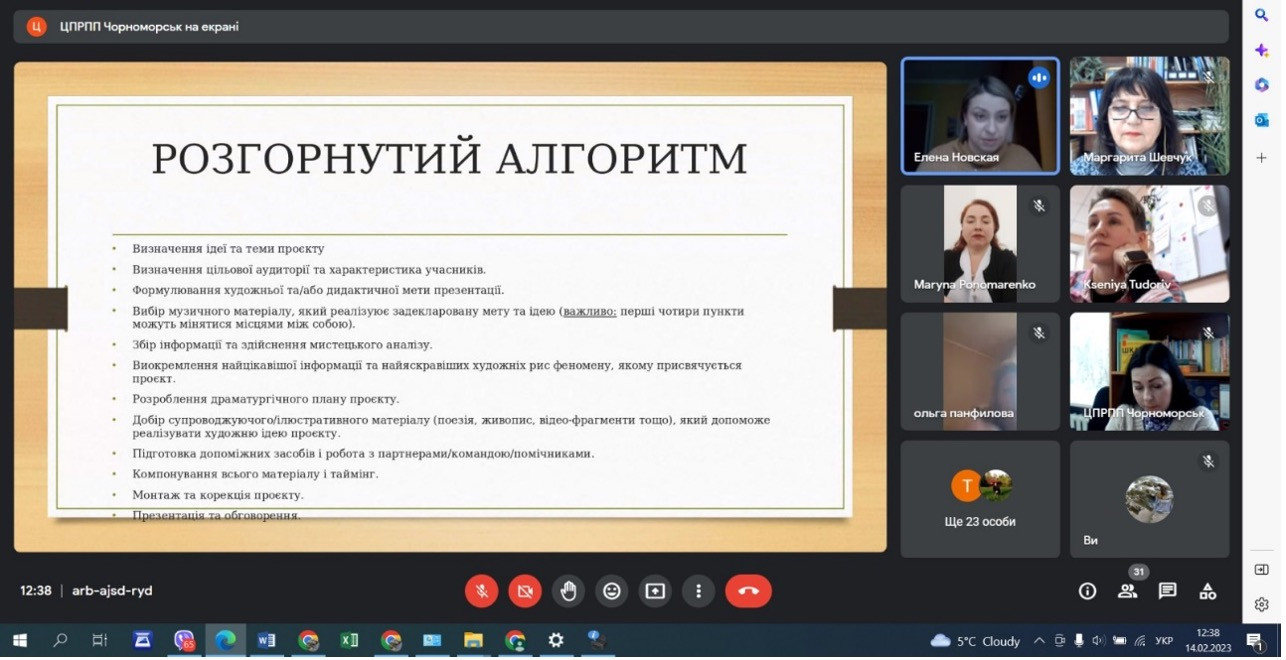The width and height of the screenshot is (1286, 660).
Task: Open Excel from the taskbar
Action: coord(349,641)
